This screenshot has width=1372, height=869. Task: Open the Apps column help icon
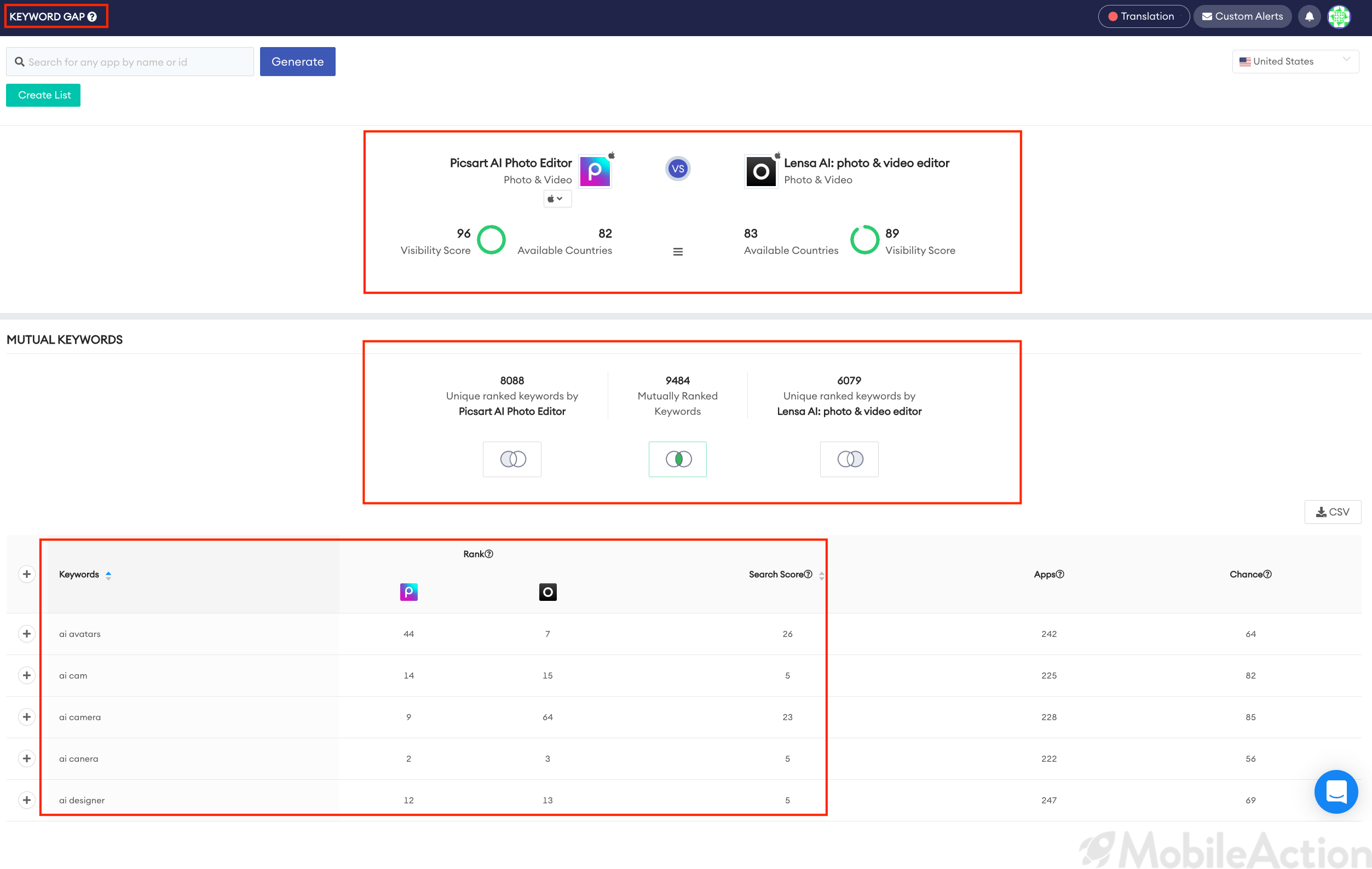point(1060,574)
